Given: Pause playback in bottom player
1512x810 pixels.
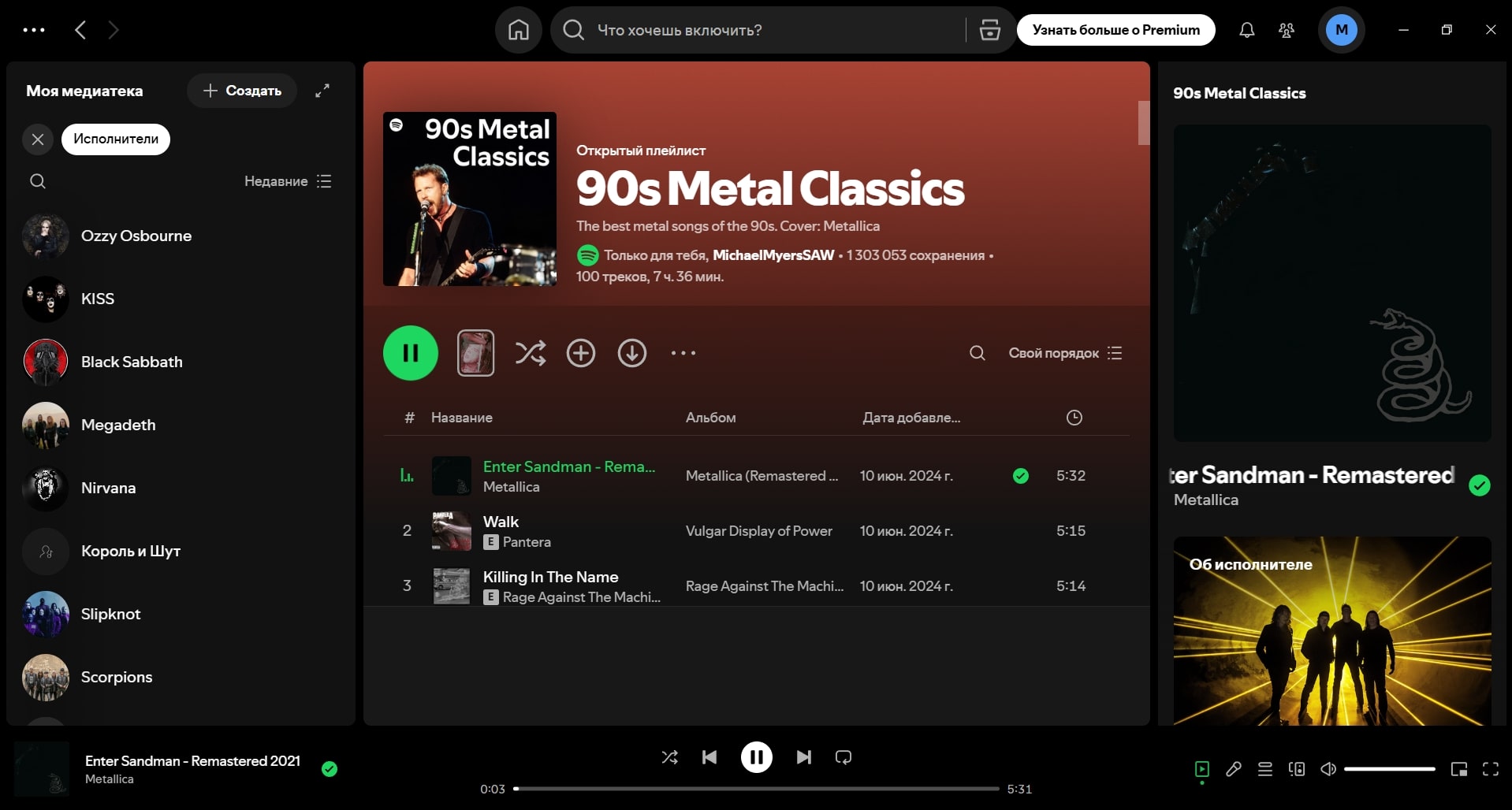Looking at the screenshot, I should coord(756,757).
